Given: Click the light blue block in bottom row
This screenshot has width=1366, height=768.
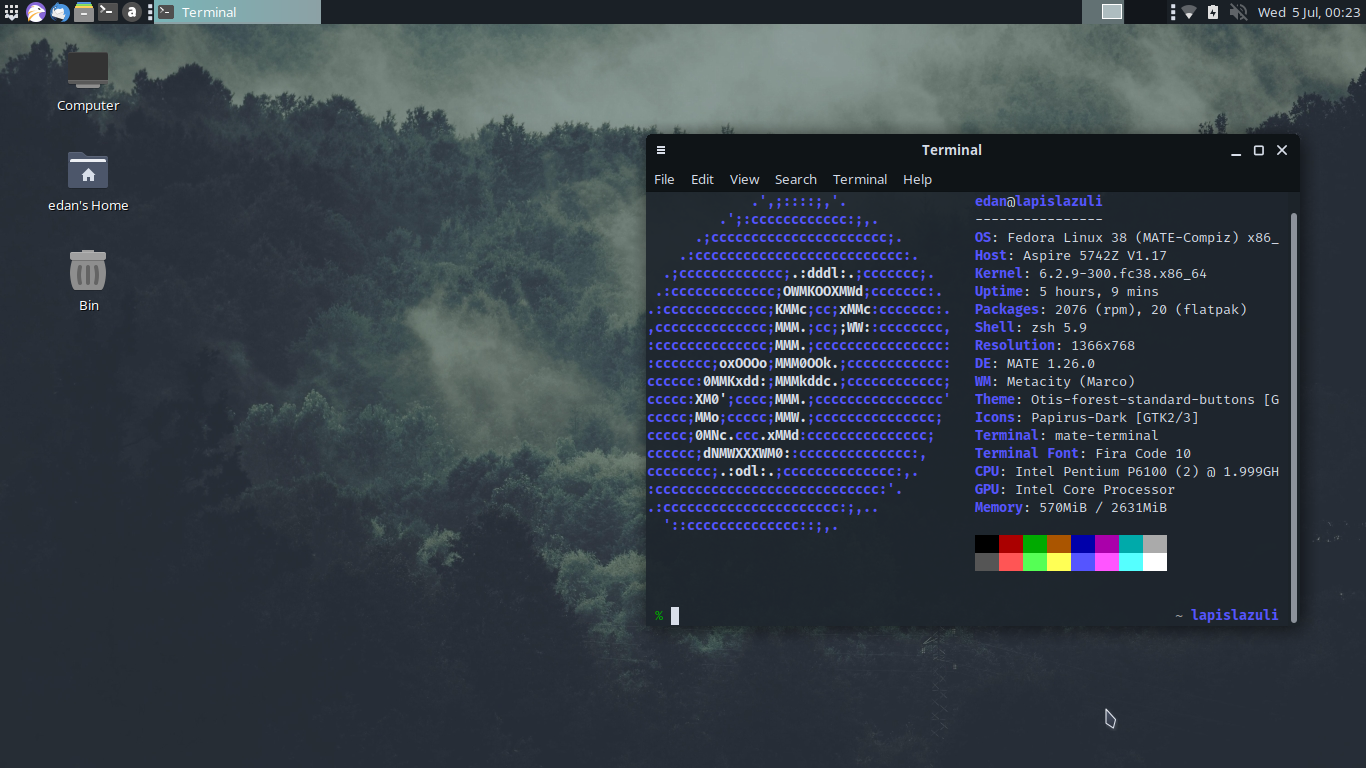Looking at the screenshot, I should point(1083,562).
